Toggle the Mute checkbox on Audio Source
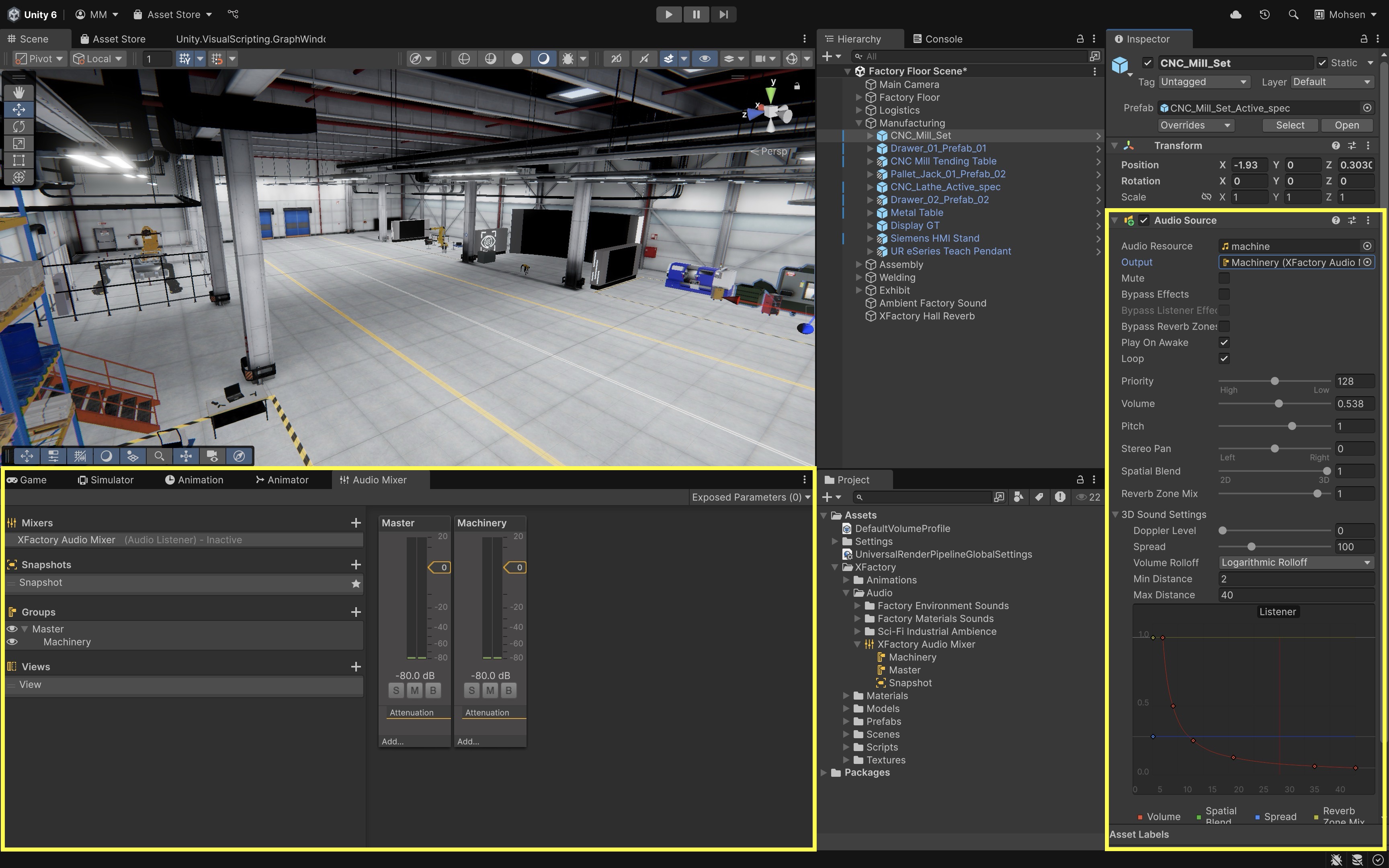The height and width of the screenshot is (868, 1389). click(1224, 278)
